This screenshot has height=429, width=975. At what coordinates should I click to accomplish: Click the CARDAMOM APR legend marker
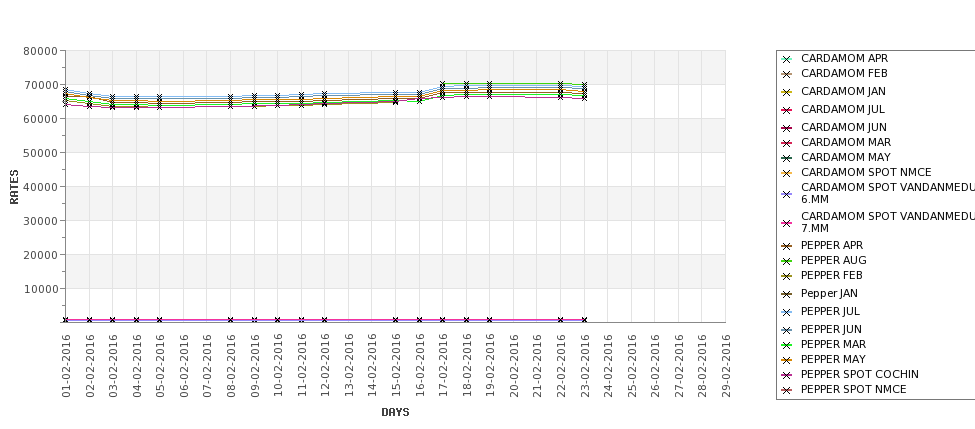787,59
